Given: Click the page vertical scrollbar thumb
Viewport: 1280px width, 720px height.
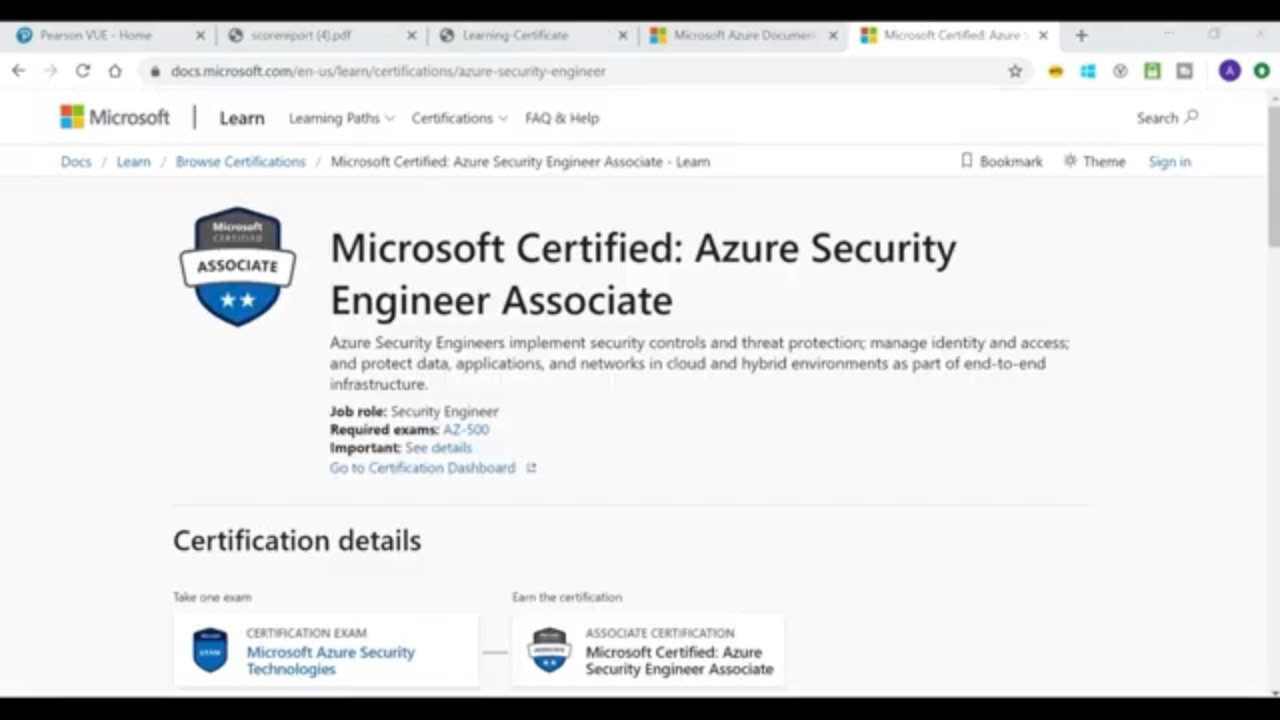Looking at the screenshot, I should click(1273, 175).
